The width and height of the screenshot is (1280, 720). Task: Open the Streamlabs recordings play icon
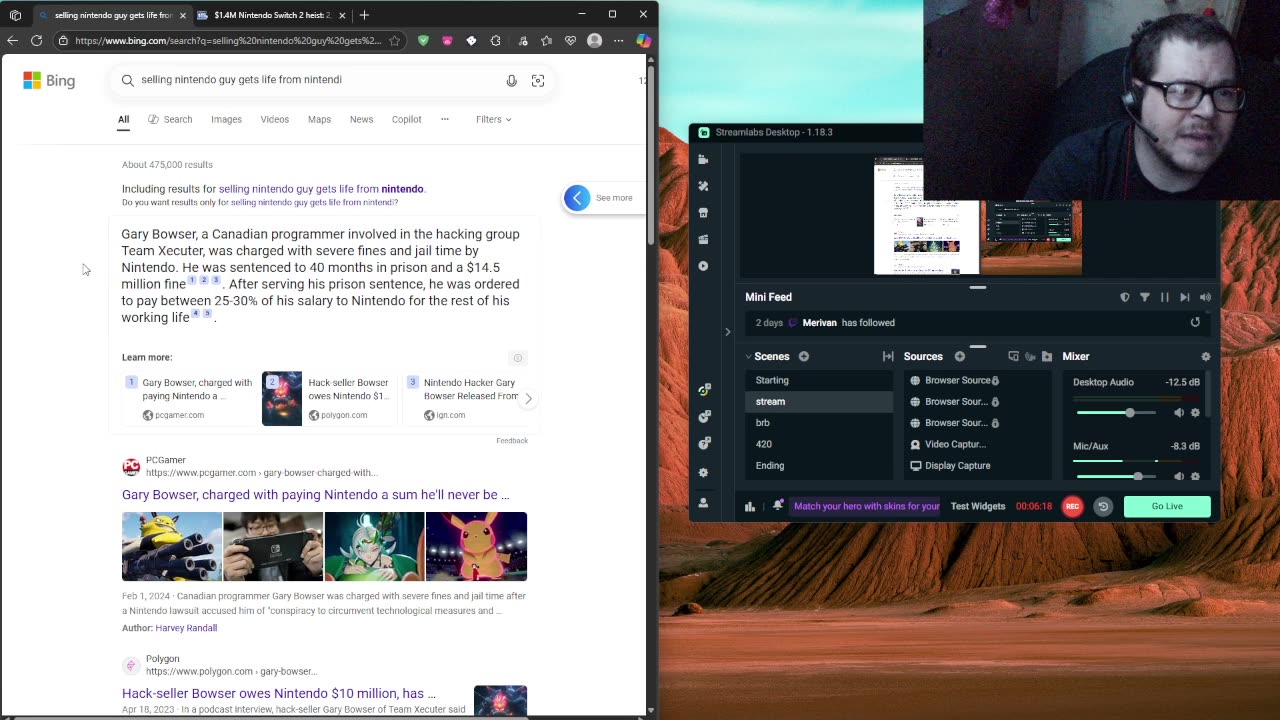[703, 266]
